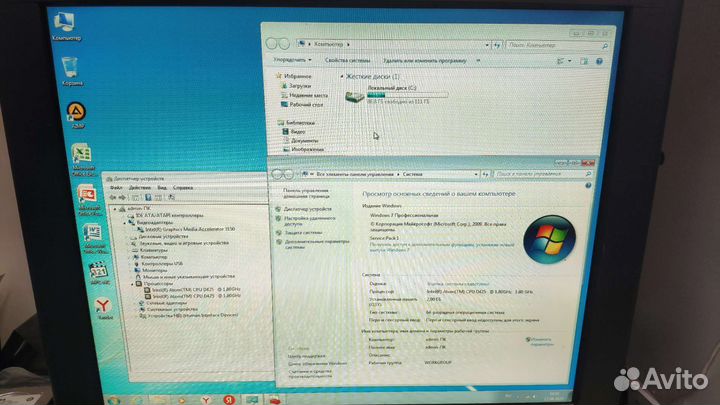Click Свойства системы in Explorer toolbar
The image size is (720, 405).
[347, 60]
